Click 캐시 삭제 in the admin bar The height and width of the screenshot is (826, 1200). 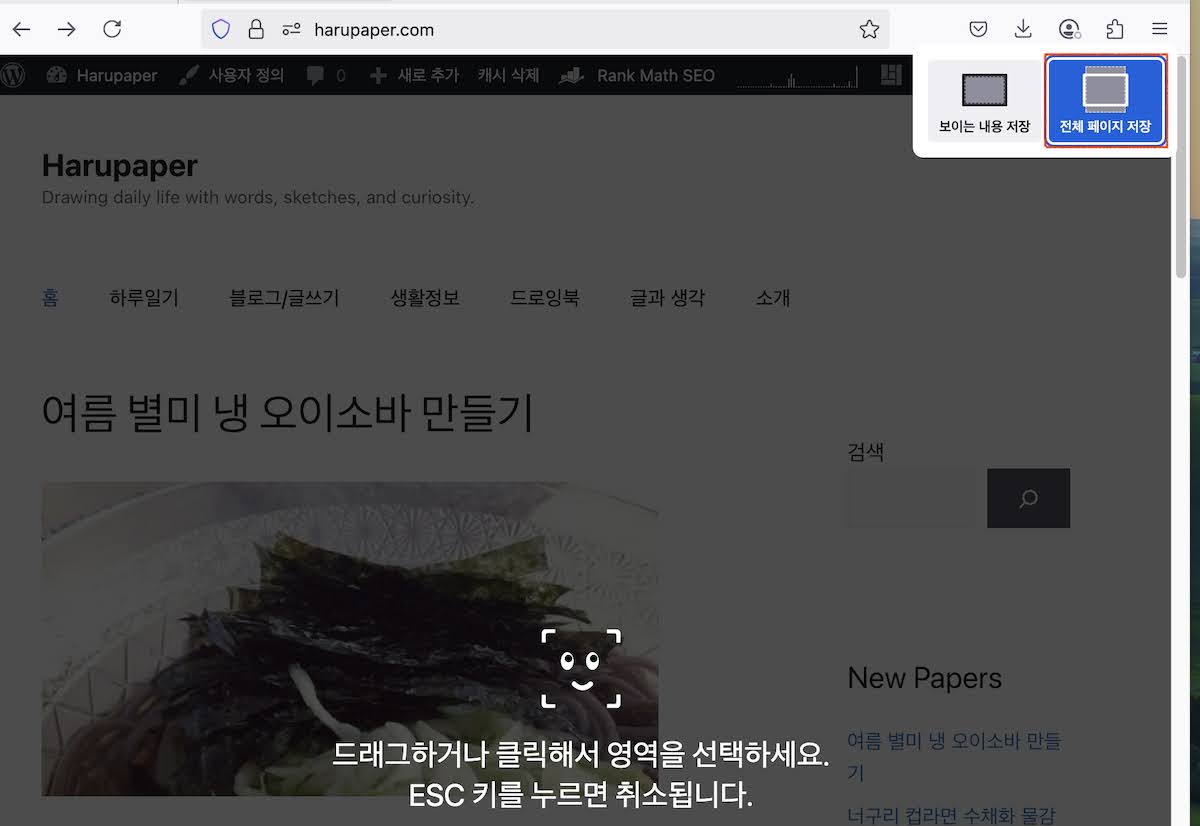[508, 75]
